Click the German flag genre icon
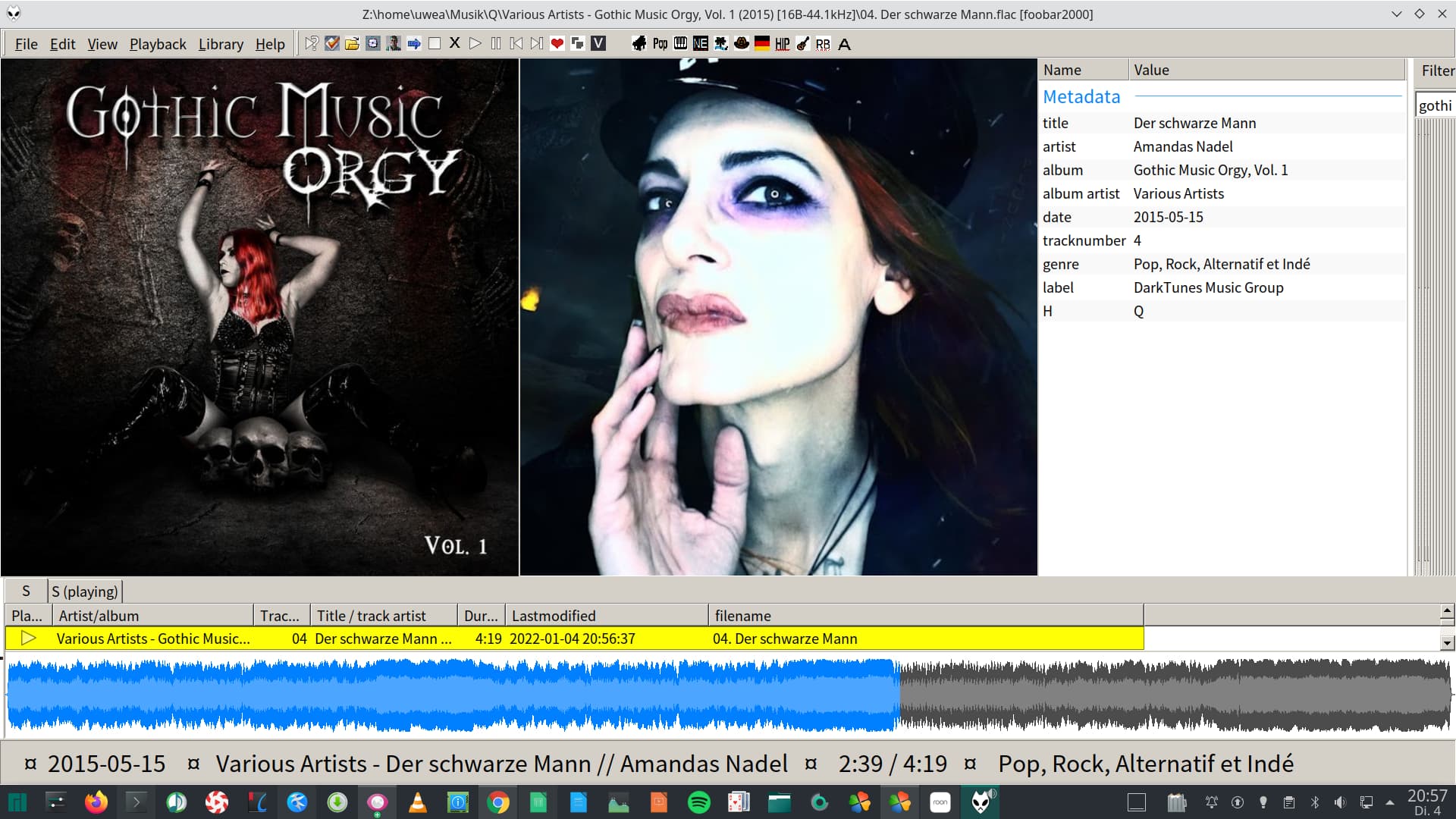Viewport: 1456px width, 819px height. coord(762,43)
